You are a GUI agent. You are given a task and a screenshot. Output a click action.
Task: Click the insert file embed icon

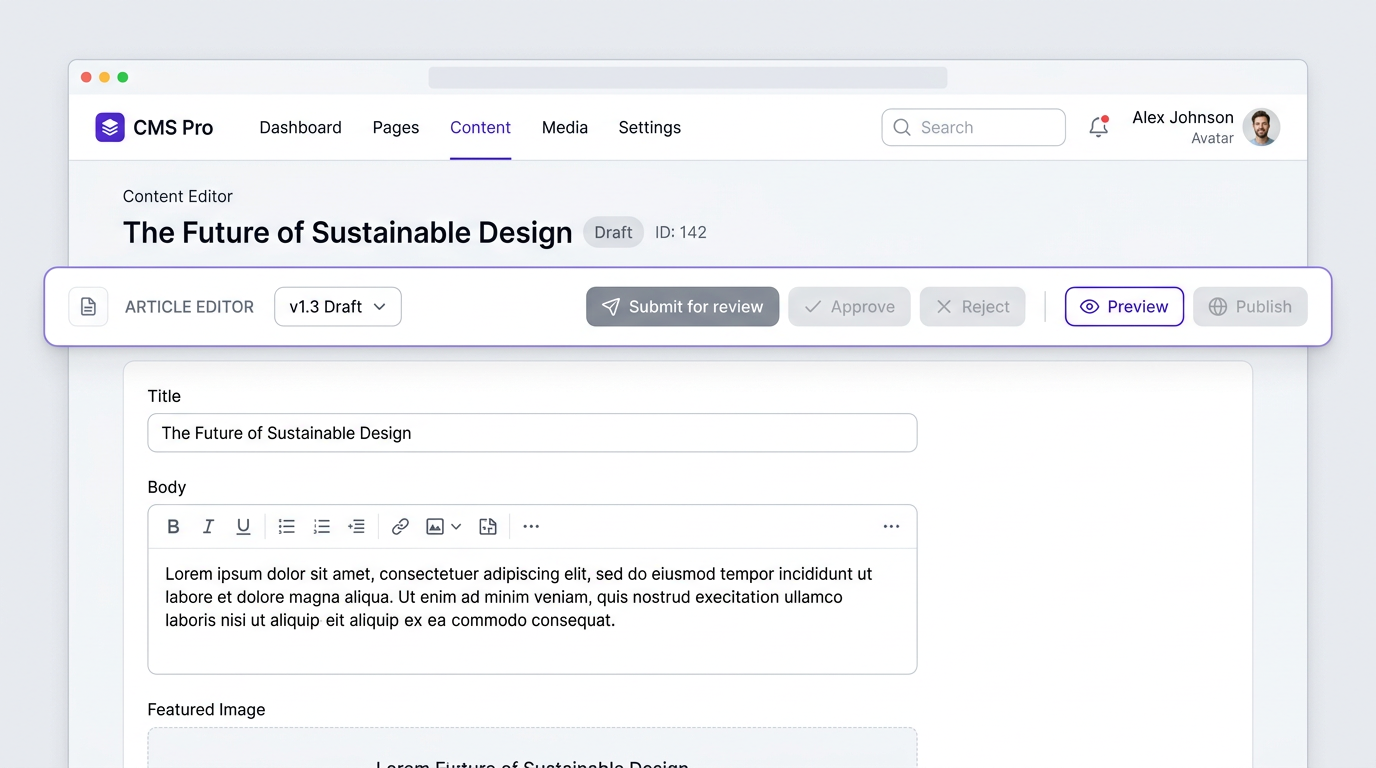(488, 527)
